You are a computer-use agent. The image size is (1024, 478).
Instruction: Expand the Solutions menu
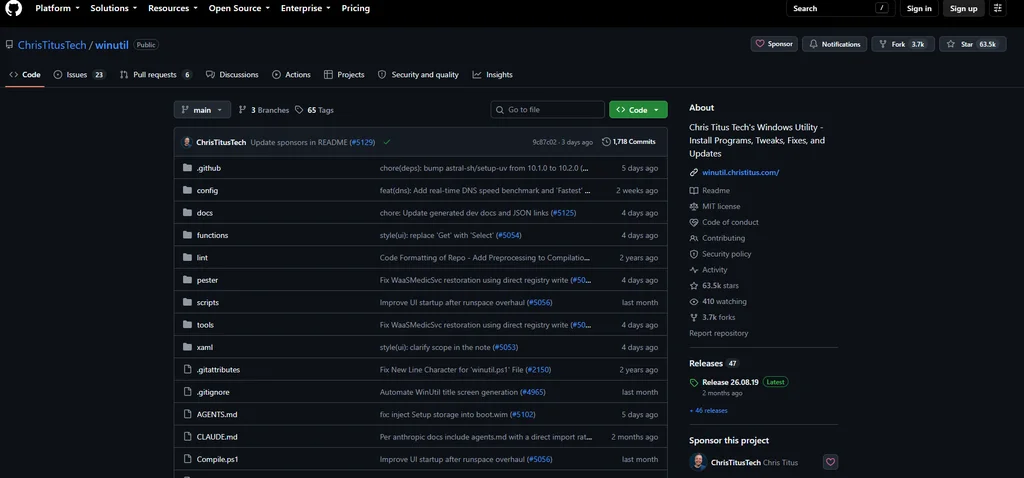pos(114,8)
